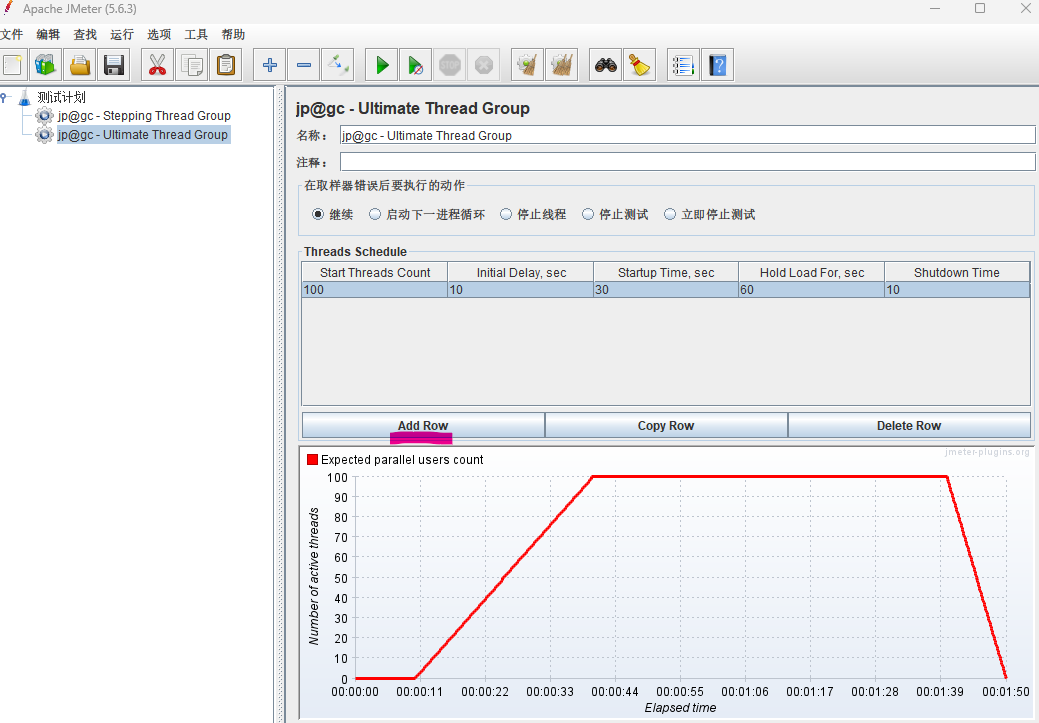
Task: Click the Copy Row button
Action: click(666, 425)
